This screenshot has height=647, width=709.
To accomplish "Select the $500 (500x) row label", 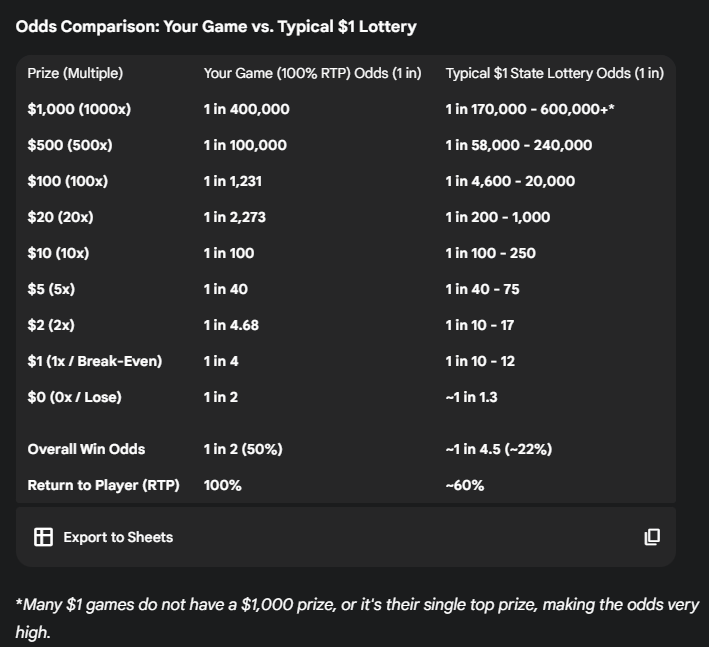I will (70, 145).
